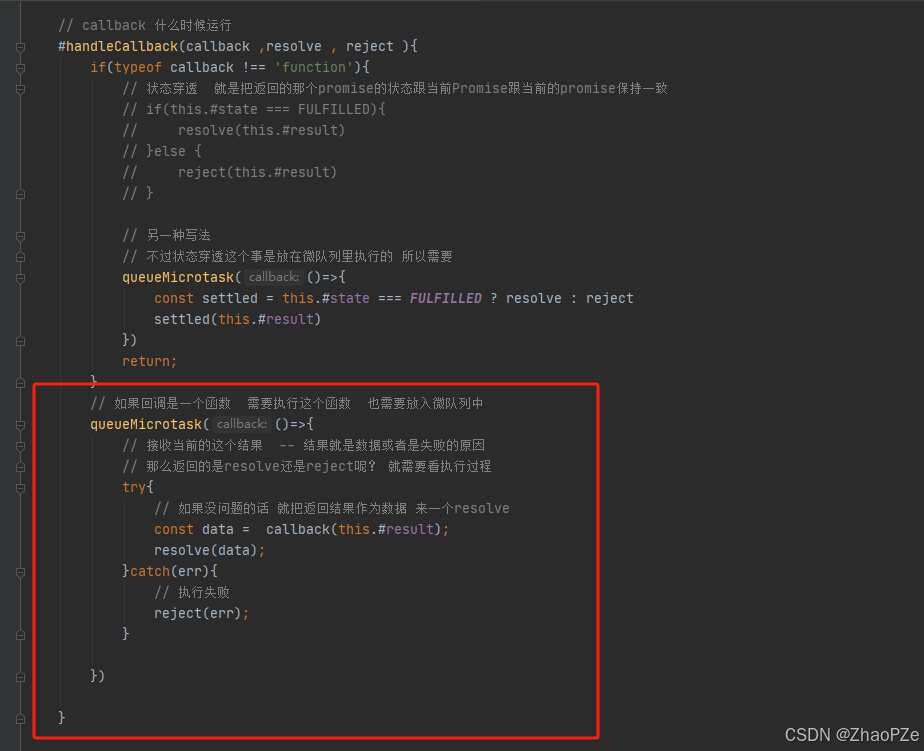Click comment starting 如果没问题的话
The height and width of the screenshot is (751, 924).
click(x=332, y=508)
